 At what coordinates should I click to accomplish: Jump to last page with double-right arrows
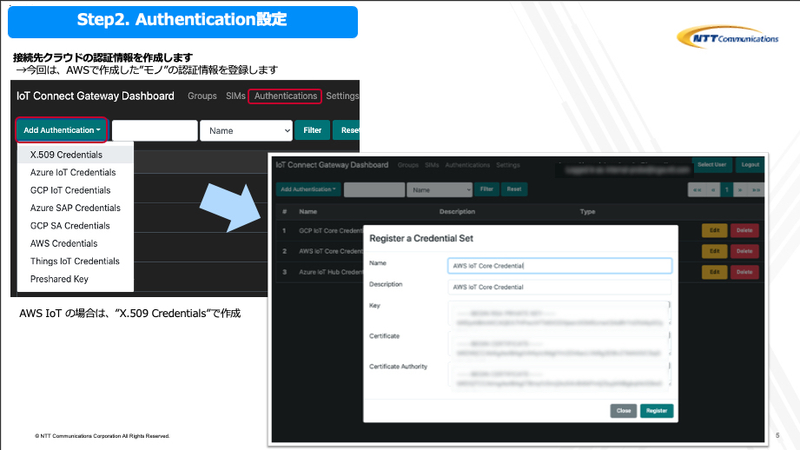tap(756, 190)
